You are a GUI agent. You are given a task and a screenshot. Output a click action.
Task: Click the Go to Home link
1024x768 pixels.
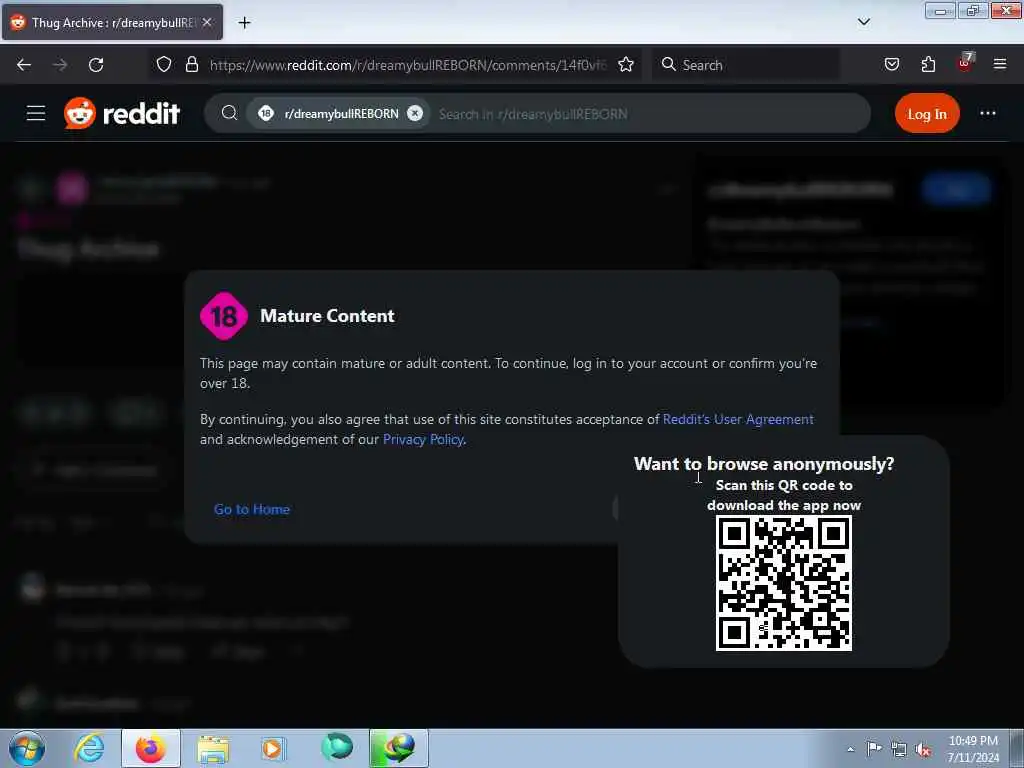tap(252, 509)
